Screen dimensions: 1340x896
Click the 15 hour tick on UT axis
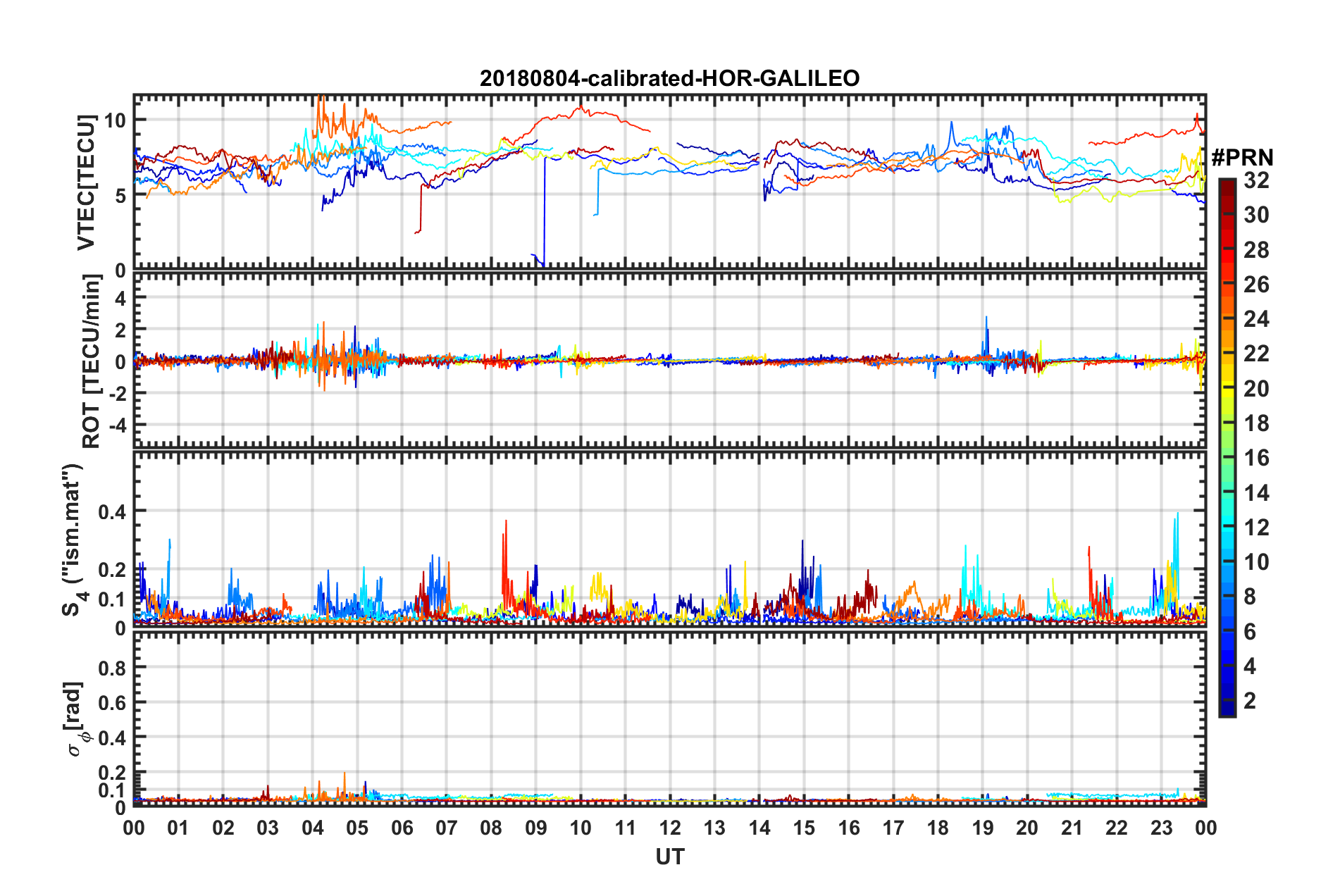pos(804,828)
